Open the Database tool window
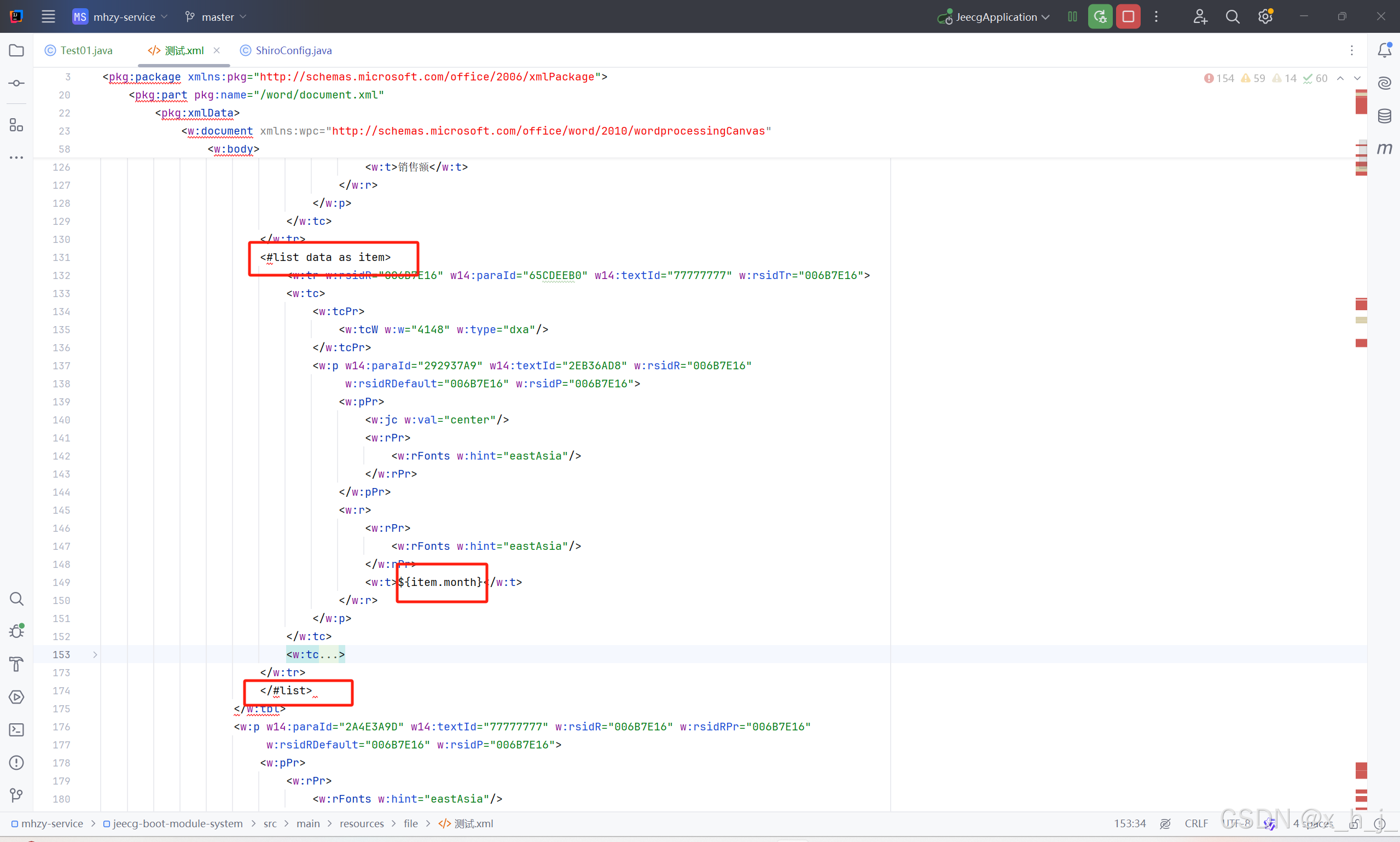This screenshot has width=1400, height=842. coord(1384,117)
